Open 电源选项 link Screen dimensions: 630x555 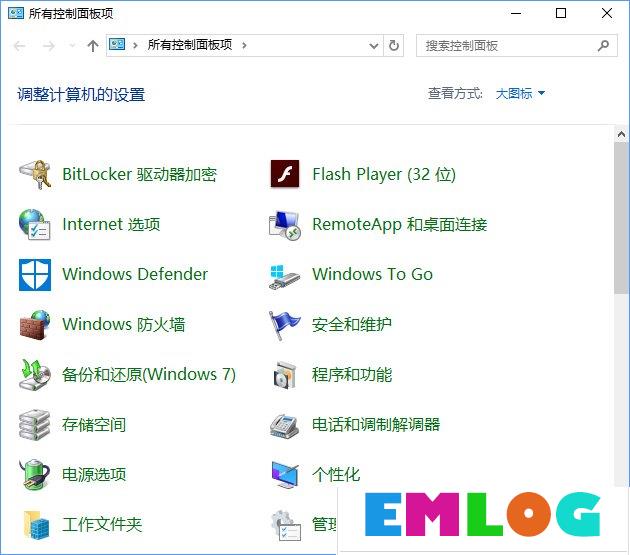pyautogui.click(x=94, y=475)
